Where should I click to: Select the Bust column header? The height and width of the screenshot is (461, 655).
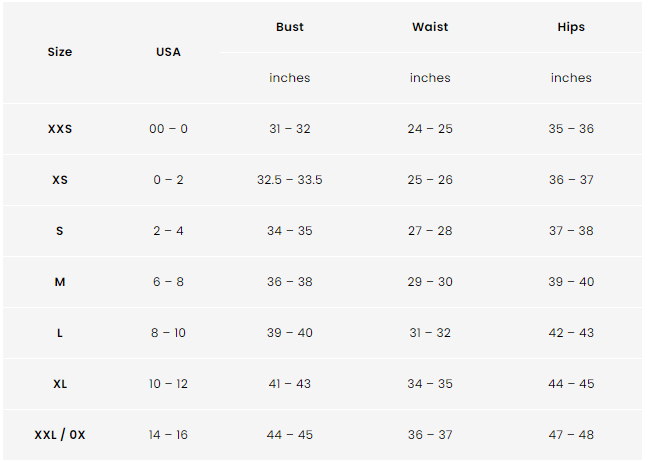coord(290,27)
